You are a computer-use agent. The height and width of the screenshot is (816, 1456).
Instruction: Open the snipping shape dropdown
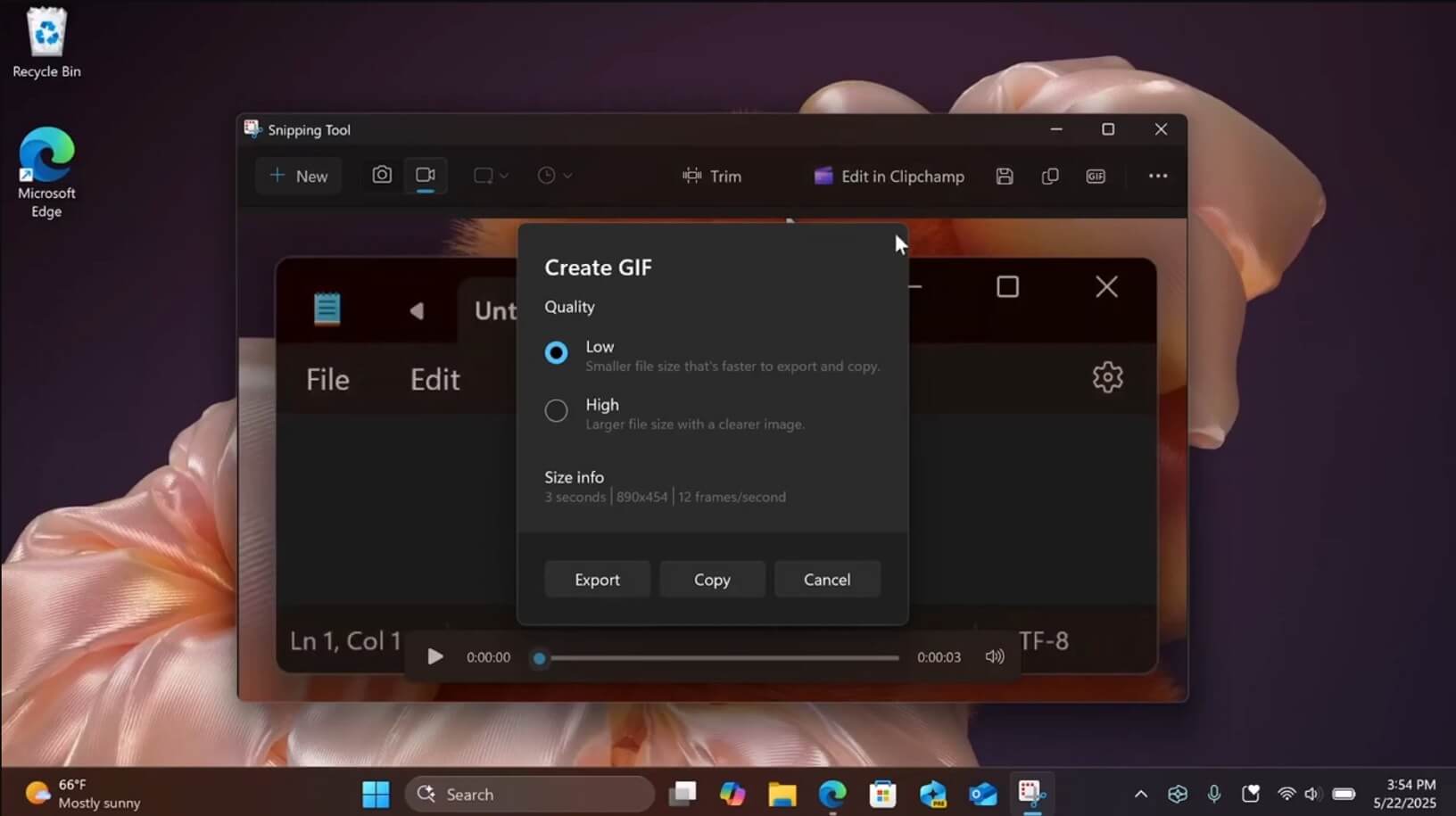(x=489, y=176)
